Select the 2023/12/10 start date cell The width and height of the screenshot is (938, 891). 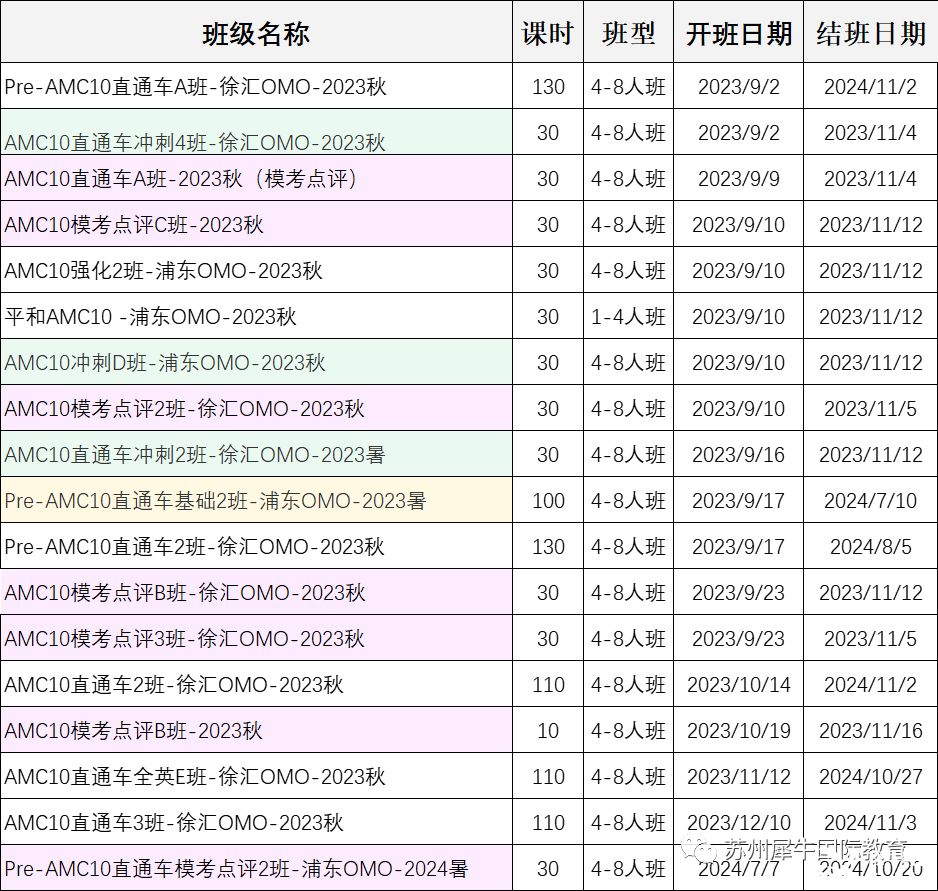click(738, 823)
